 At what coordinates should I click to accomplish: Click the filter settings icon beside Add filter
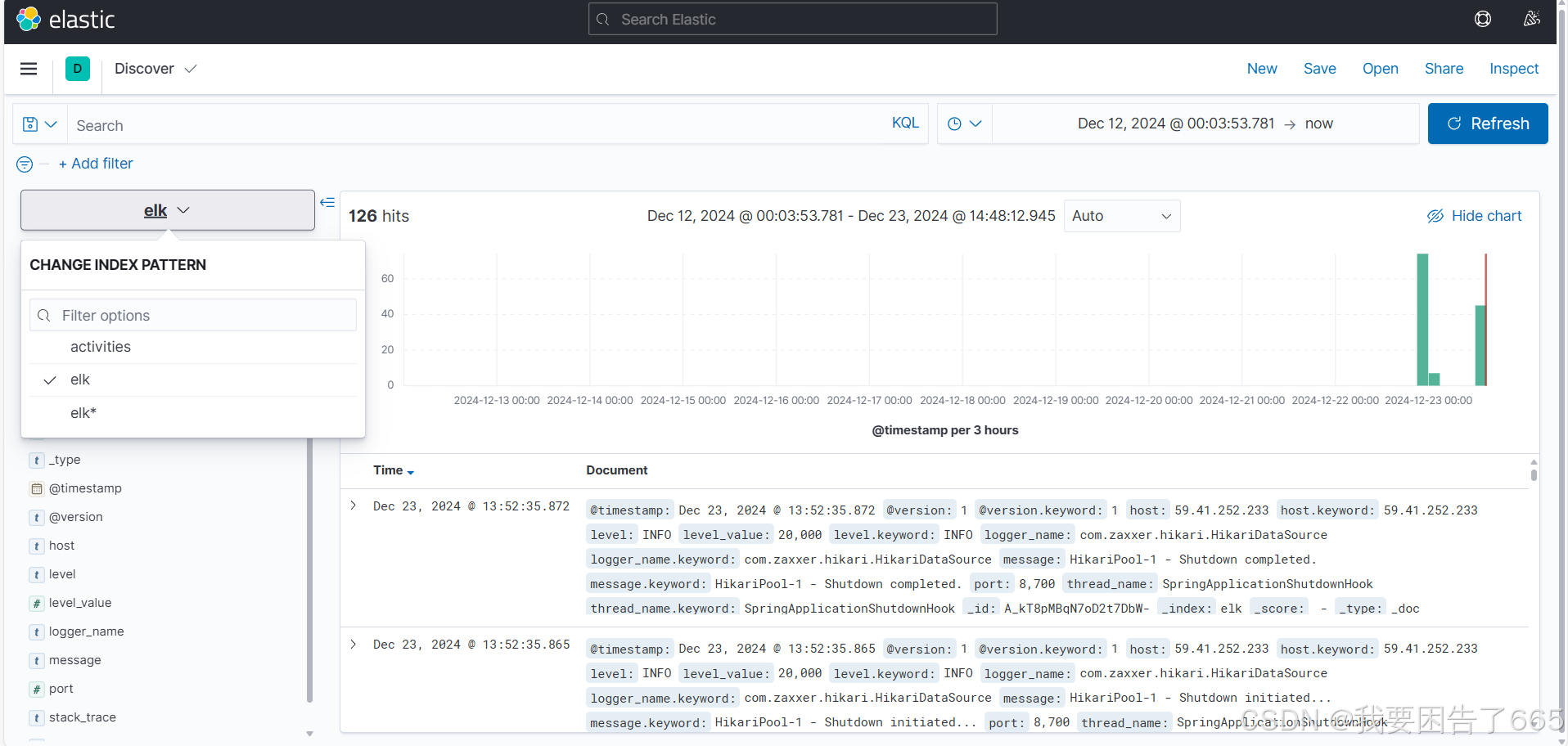click(24, 164)
